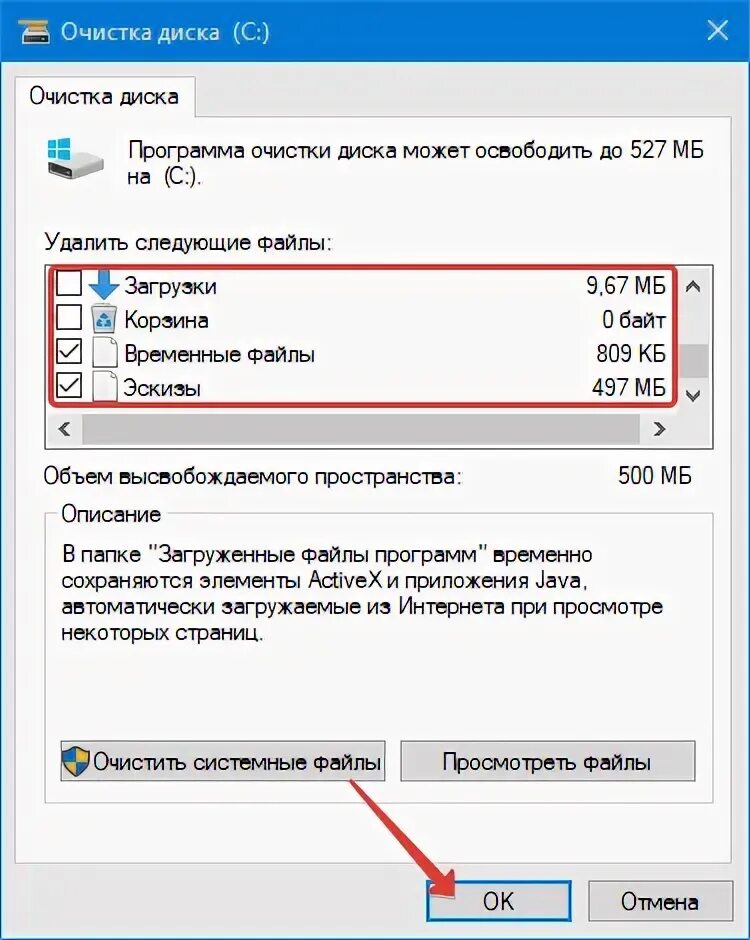Uncheck the Временные файлы checkbox
The width and height of the screenshot is (750, 940).
tap(69, 351)
